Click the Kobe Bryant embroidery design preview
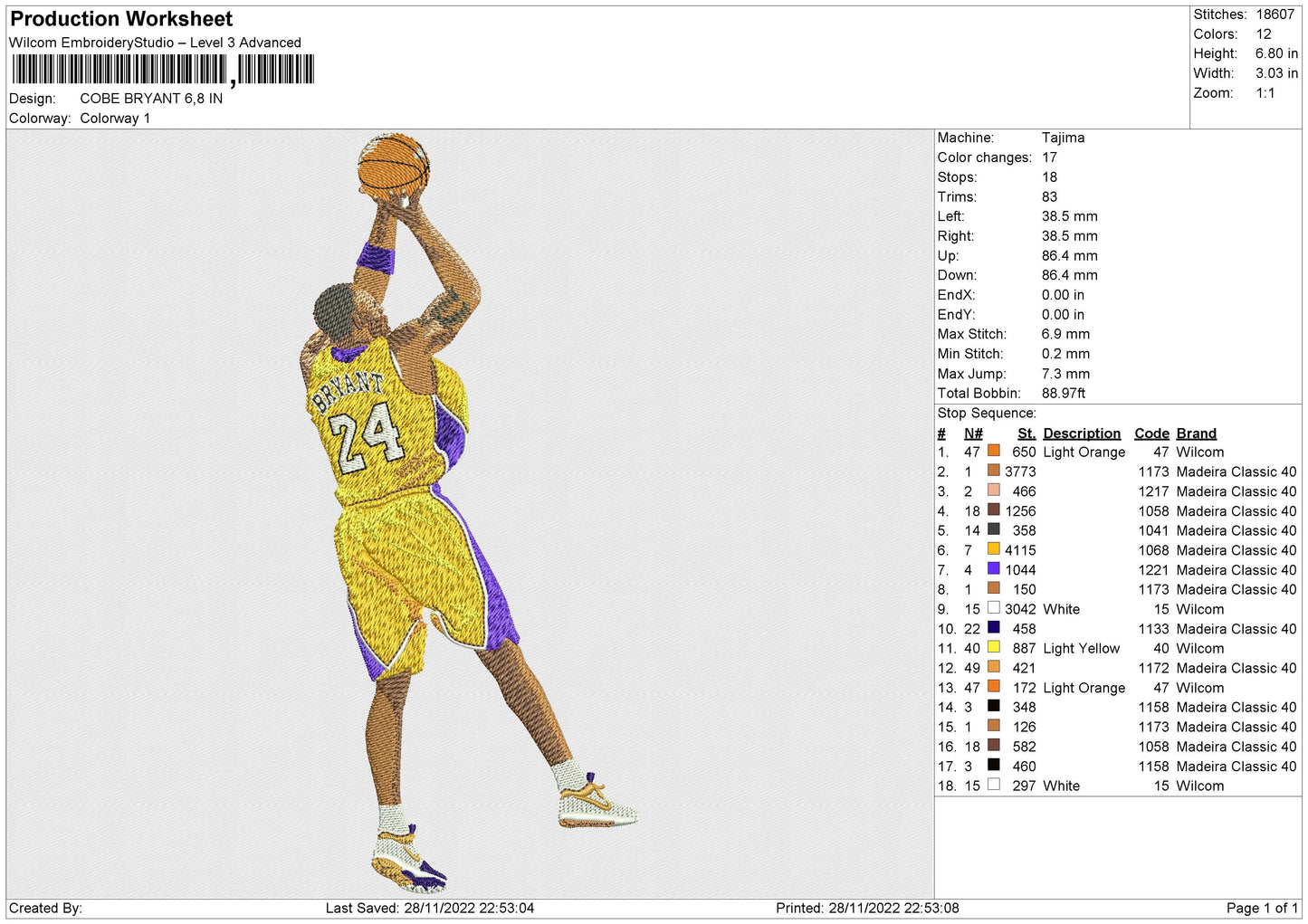The image size is (1308, 924). (469, 513)
